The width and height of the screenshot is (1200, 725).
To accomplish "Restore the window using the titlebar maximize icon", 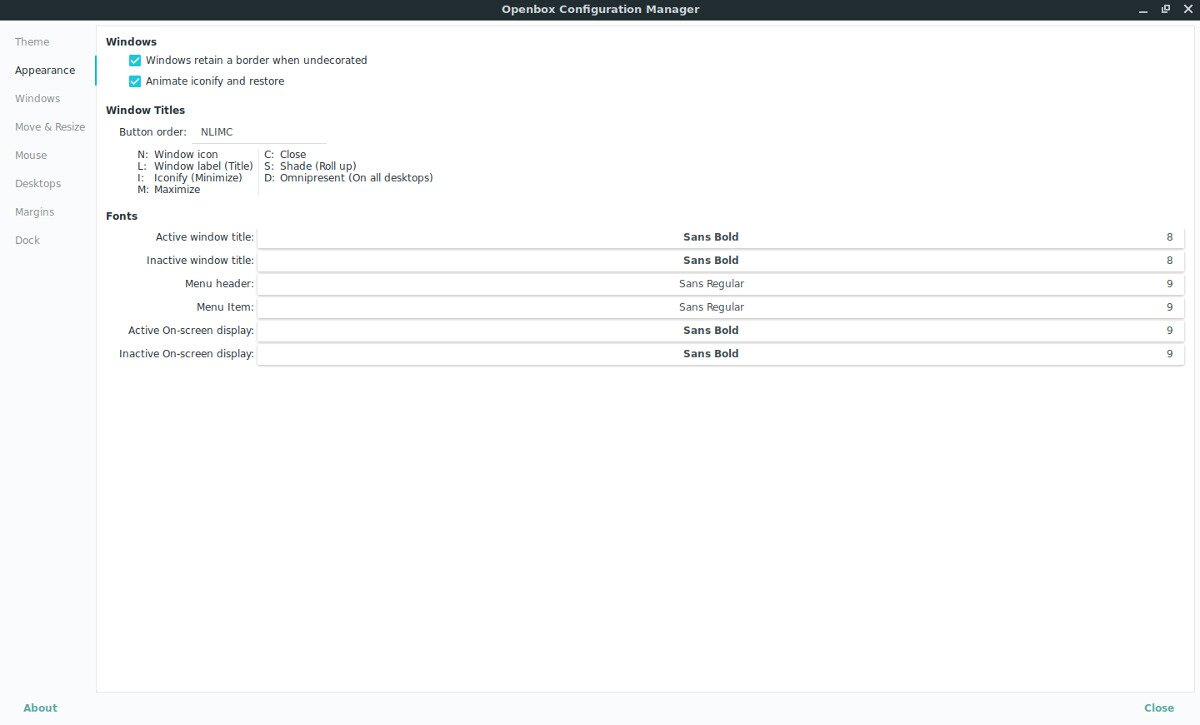I will (x=1166, y=9).
